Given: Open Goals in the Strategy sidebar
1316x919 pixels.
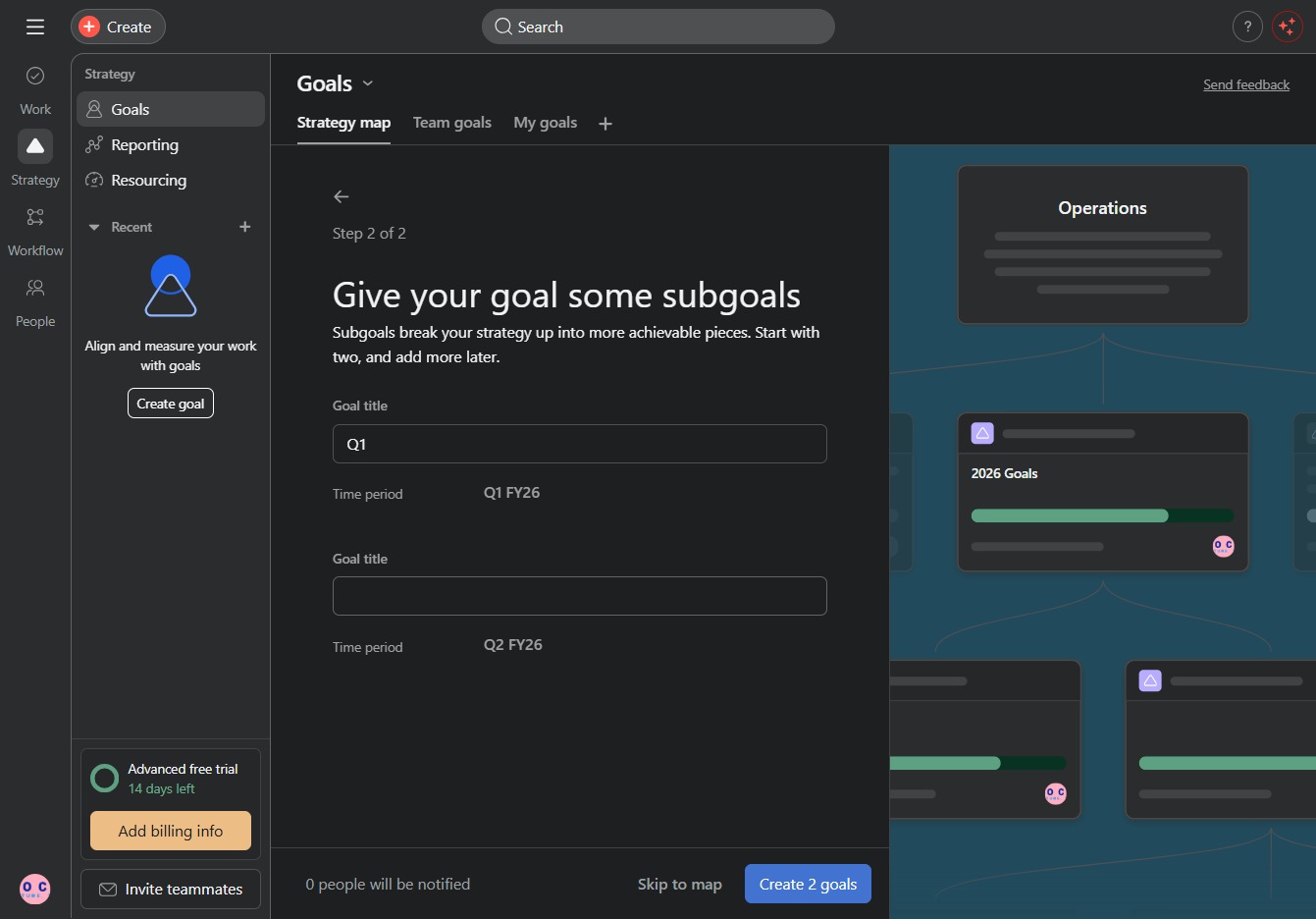Looking at the screenshot, I should tap(171, 109).
